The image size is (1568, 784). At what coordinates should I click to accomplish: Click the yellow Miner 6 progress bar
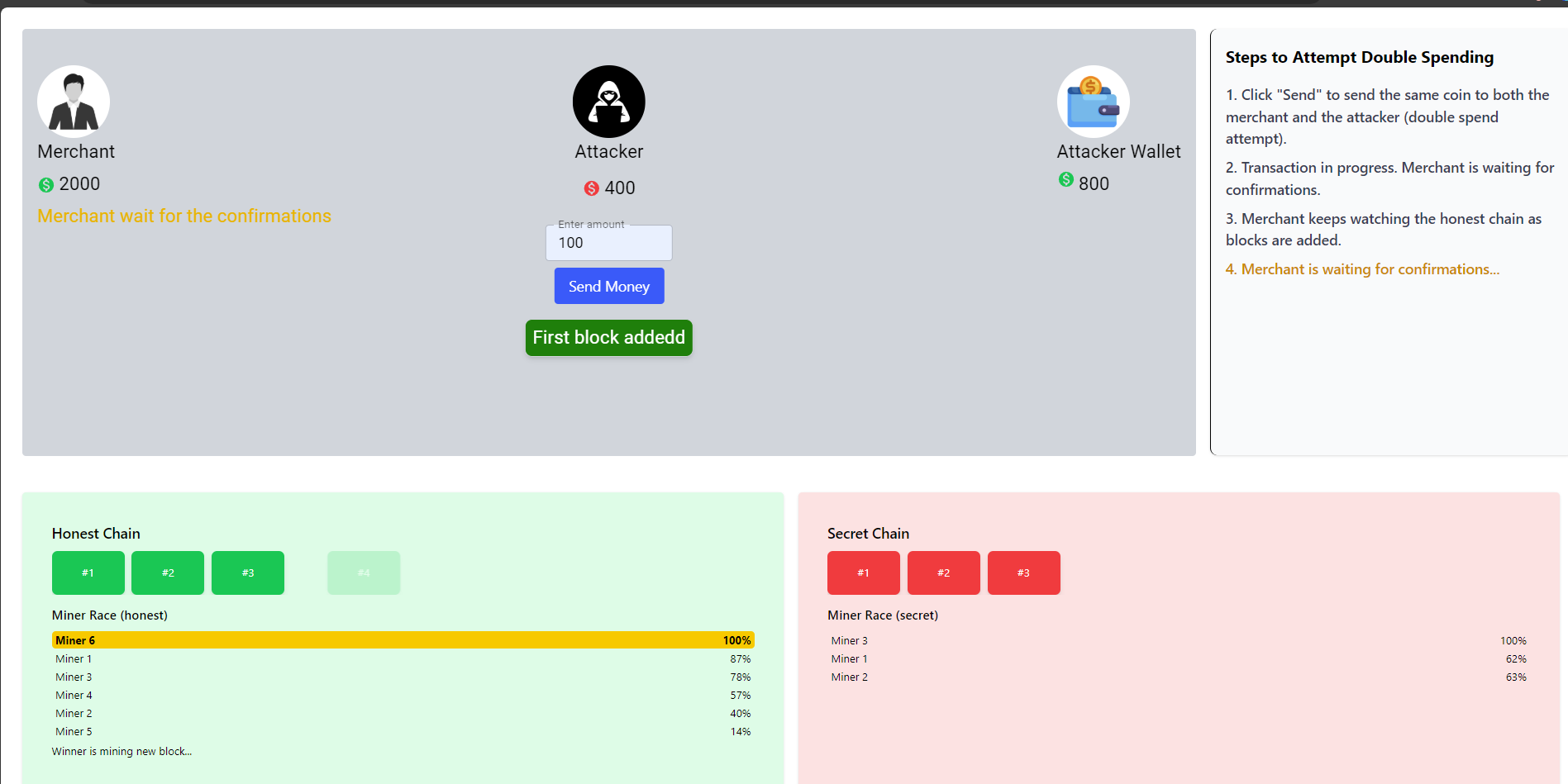click(403, 640)
